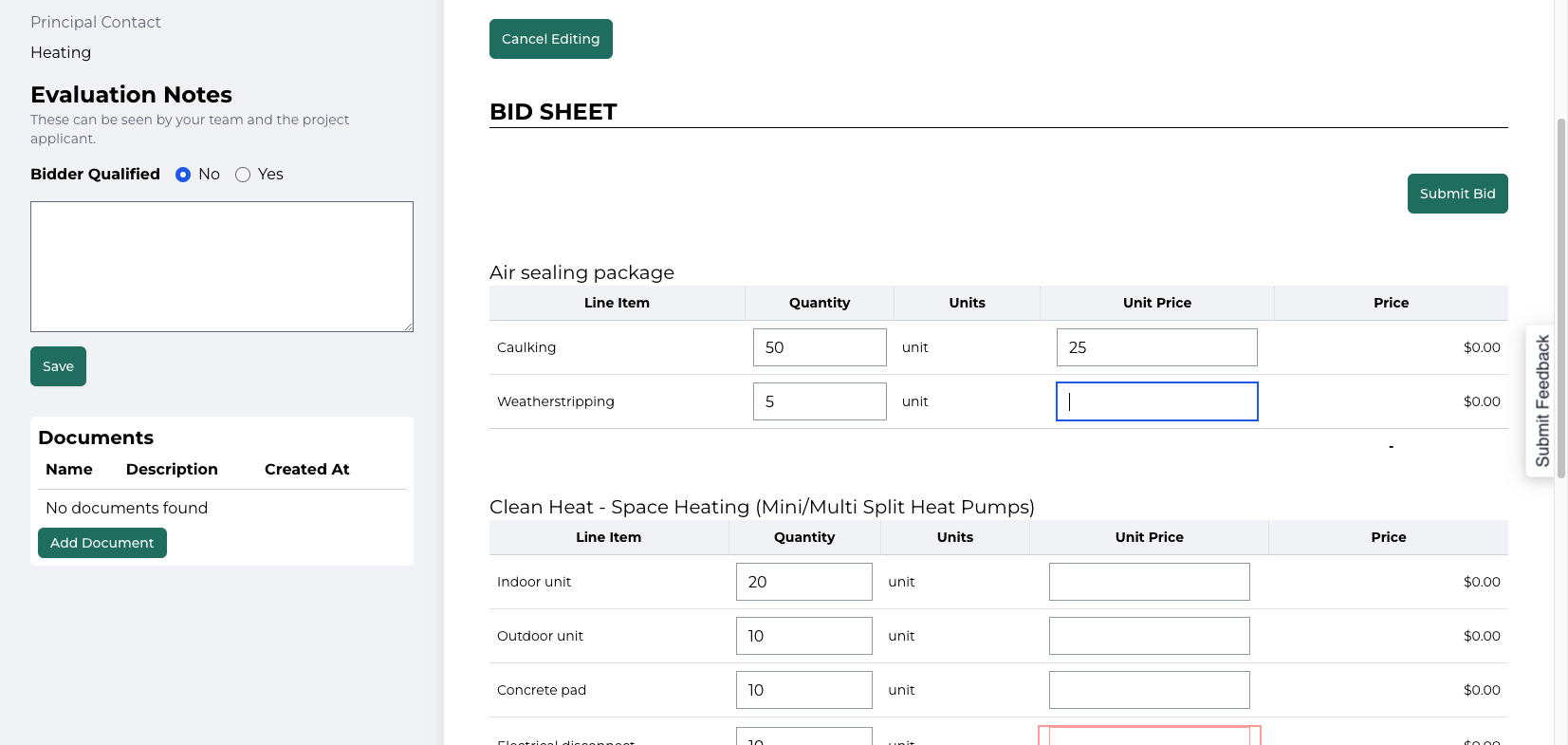
Task: Open the Submit Feedback side tab
Action: (1542, 400)
